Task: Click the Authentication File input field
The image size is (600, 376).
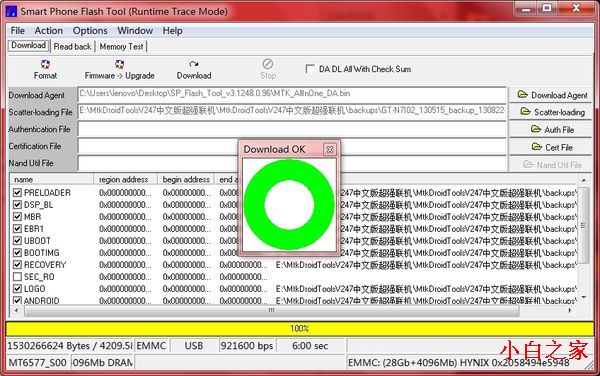Action: point(292,129)
